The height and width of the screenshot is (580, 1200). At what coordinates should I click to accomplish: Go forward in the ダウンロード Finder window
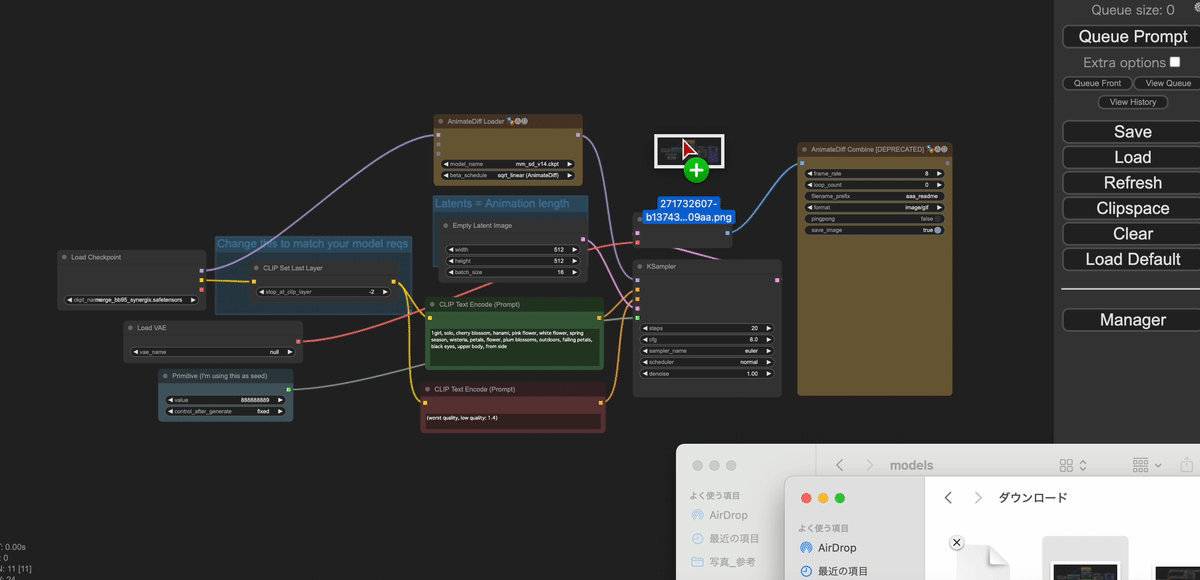(977, 497)
